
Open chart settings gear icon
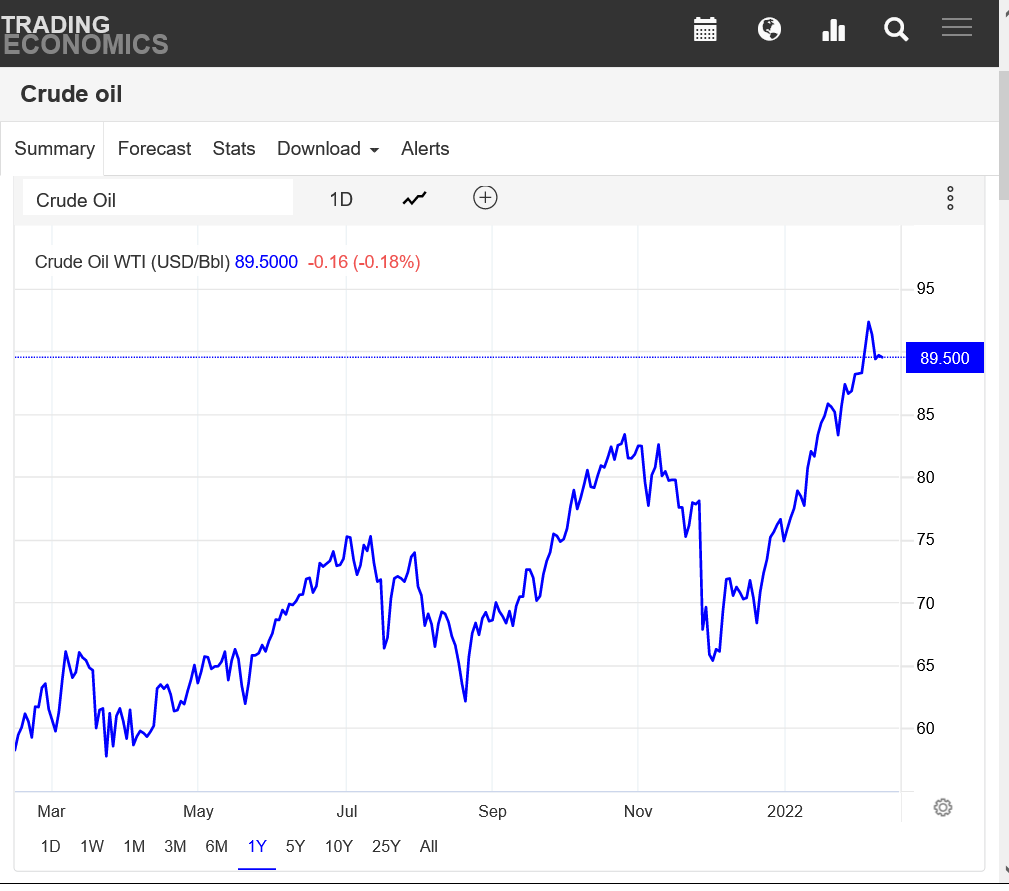point(942,807)
